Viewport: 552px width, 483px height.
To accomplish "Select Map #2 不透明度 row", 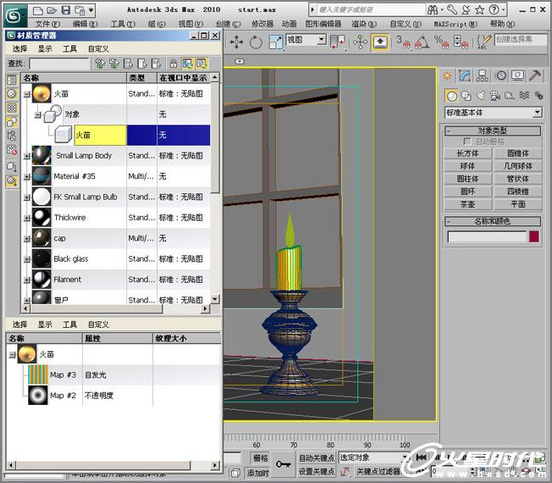I will (x=114, y=396).
